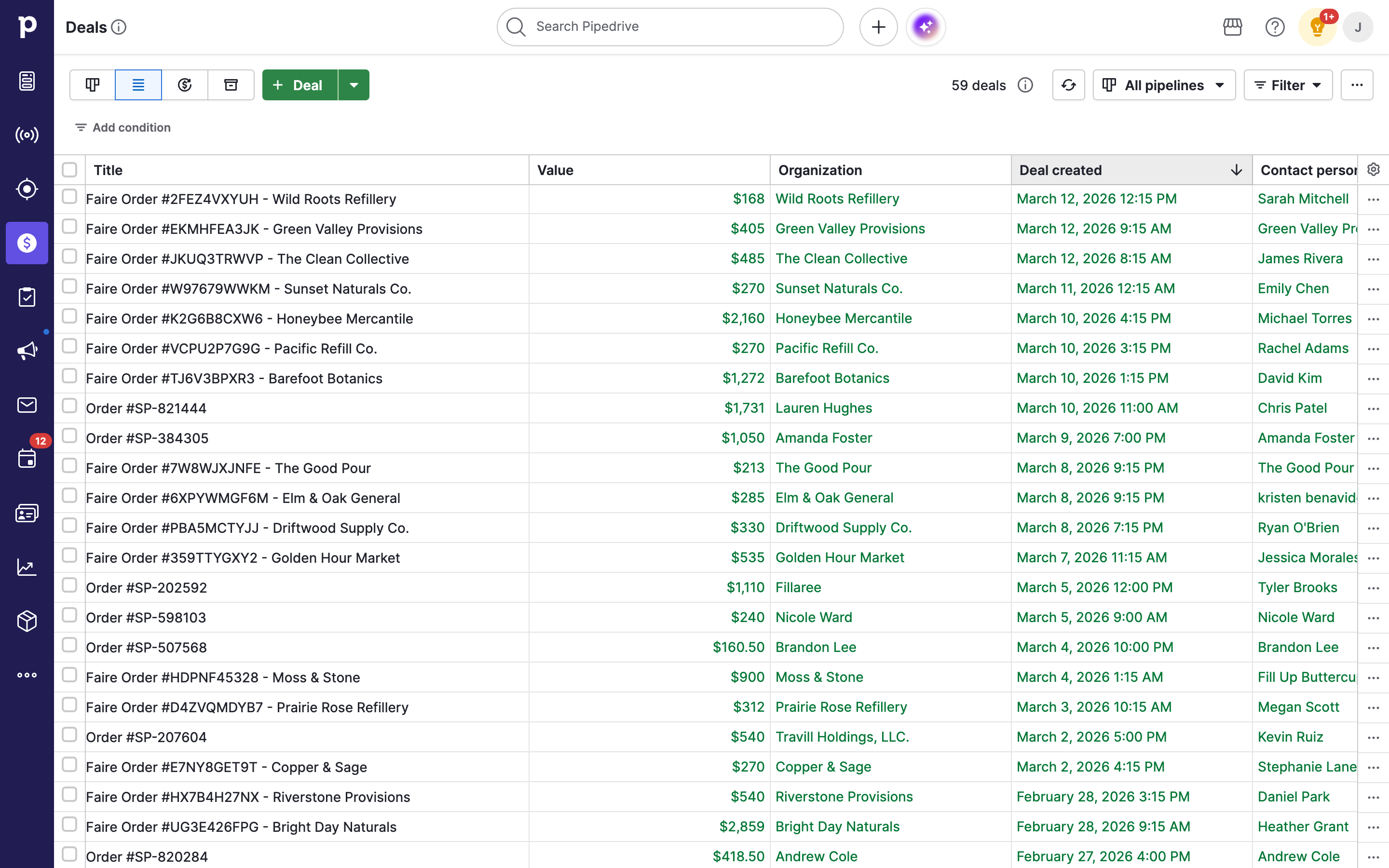Image resolution: width=1389 pixels, height=868 pixels.
Task: Open the Projects clipboard sidebar icon
Action: [27, 297]
